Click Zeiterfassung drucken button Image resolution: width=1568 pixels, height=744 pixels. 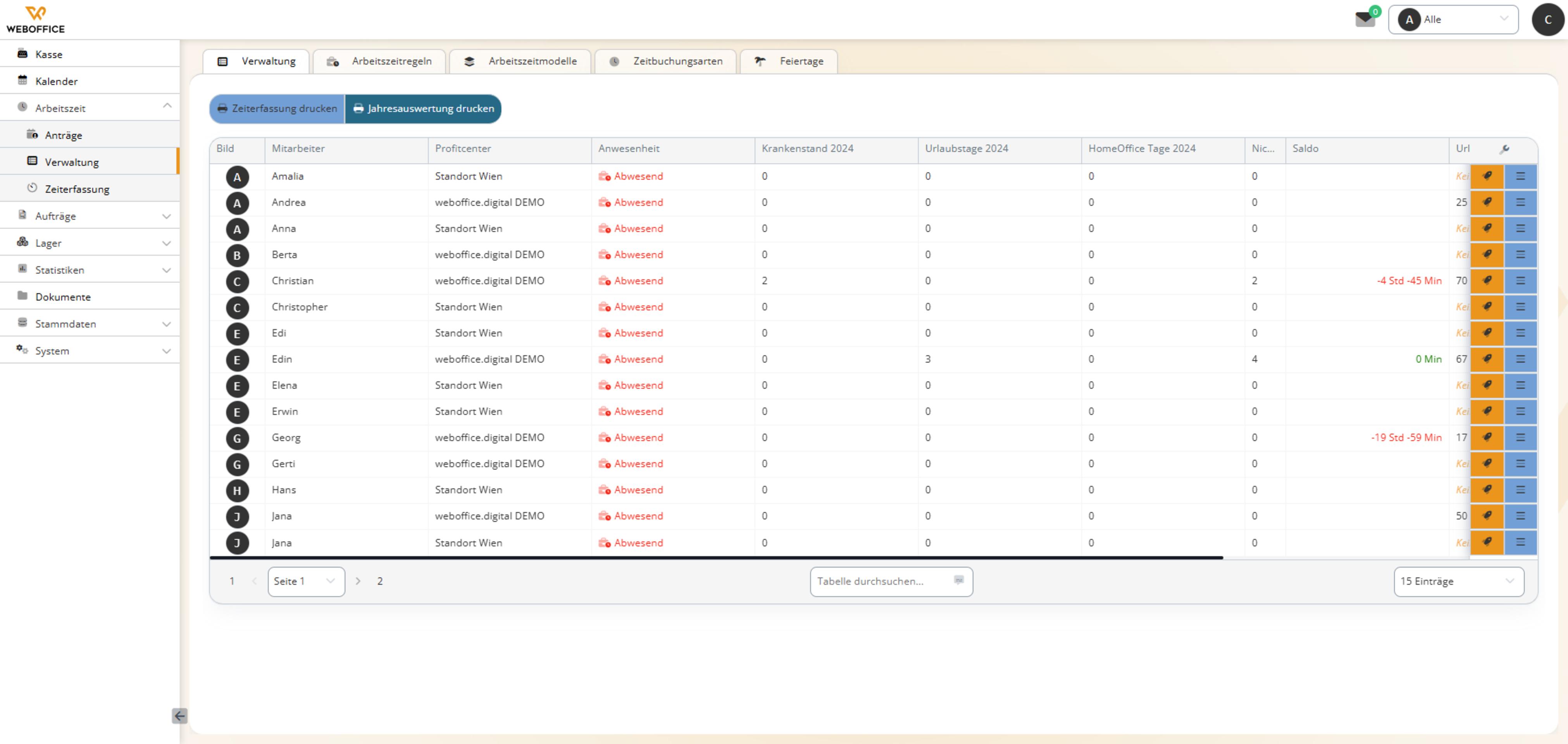(x=277, y=108)
